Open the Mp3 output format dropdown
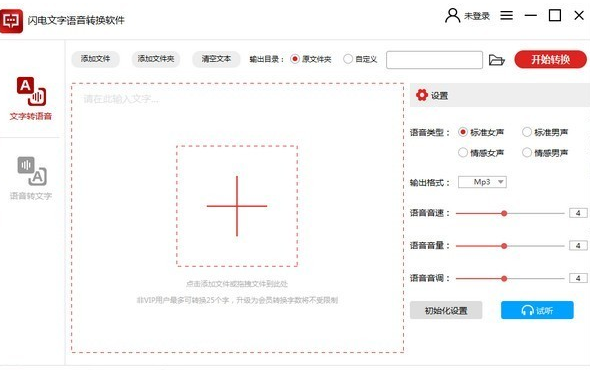Screen dimensions: 590x370 click(x=482, y=182)
